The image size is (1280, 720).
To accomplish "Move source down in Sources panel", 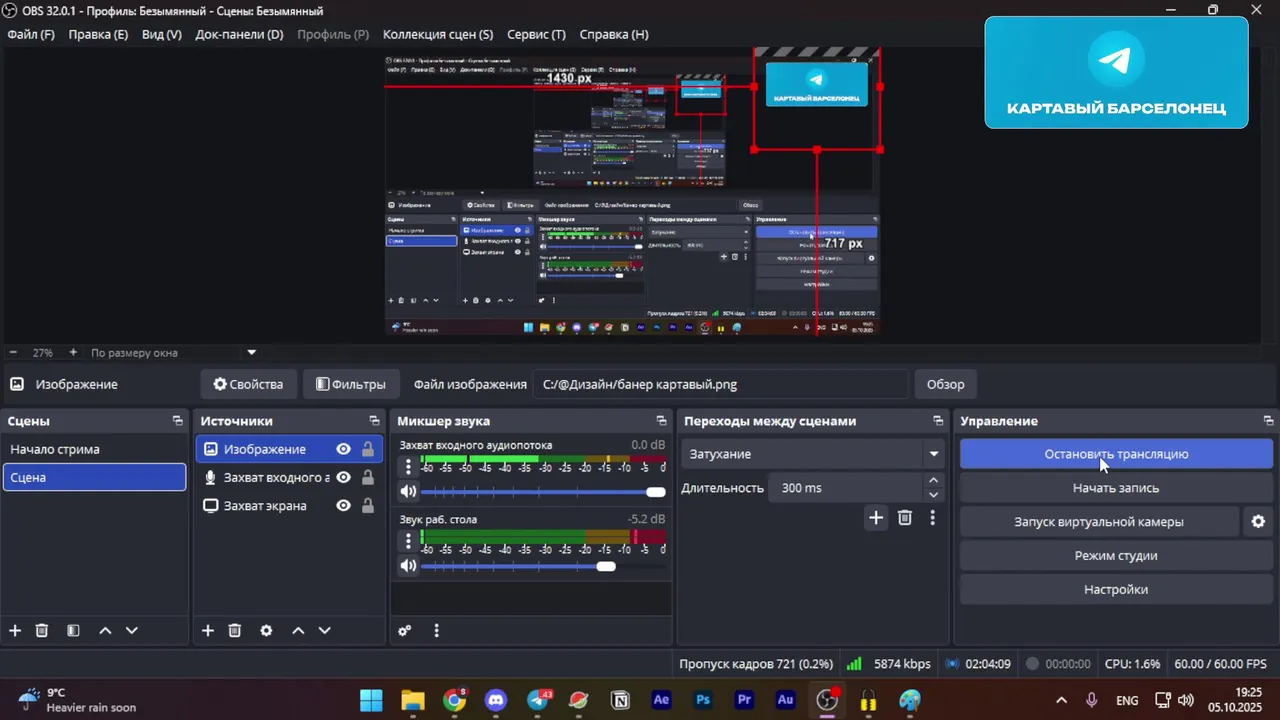I will [x=324, y=631].
